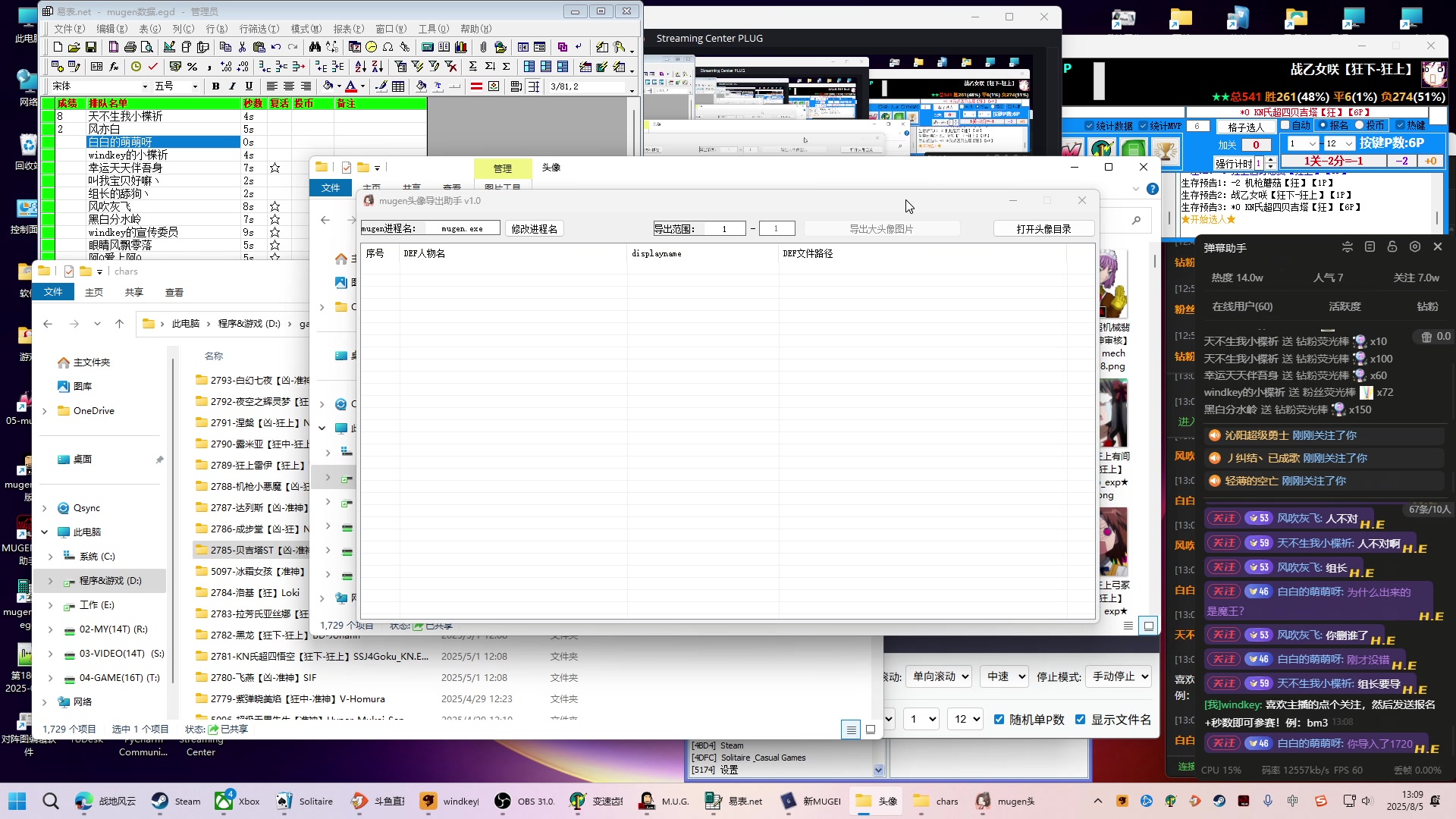Toggle the 统计数据 checkbox
Image resolution: width=1456 pixels, height=819 pixels.
pyautogui.click(x=1089, y=126)
